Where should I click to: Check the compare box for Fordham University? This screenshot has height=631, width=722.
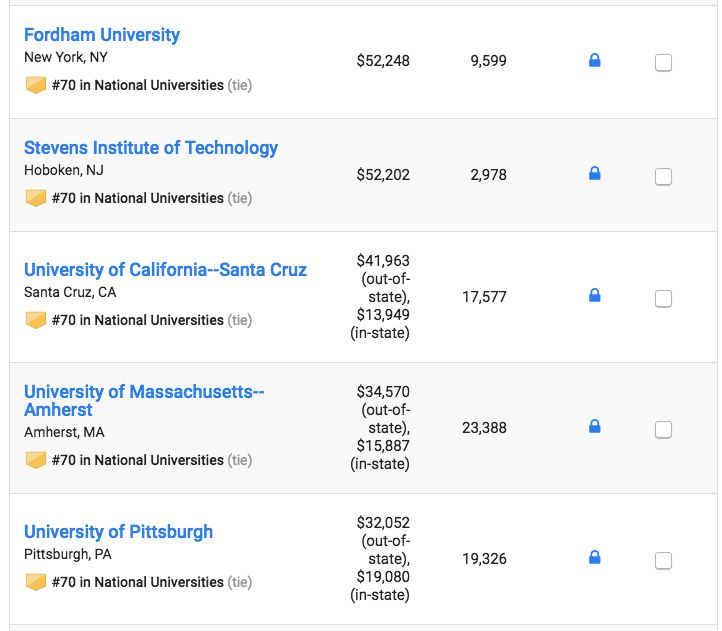tap(663, 63)
